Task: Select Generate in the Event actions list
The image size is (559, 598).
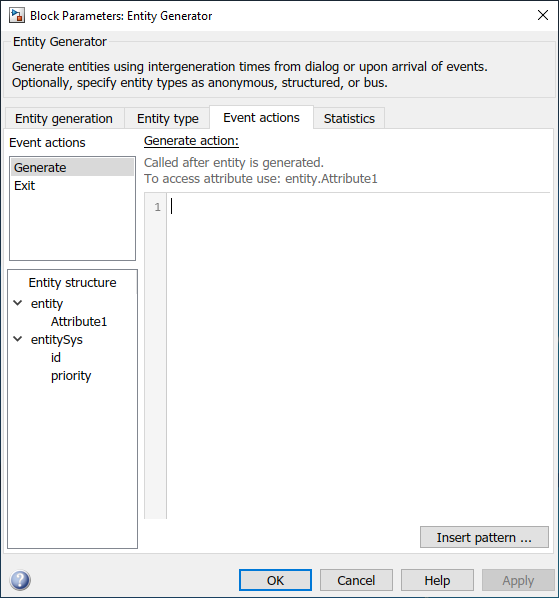Action: (x=72, y=167)
